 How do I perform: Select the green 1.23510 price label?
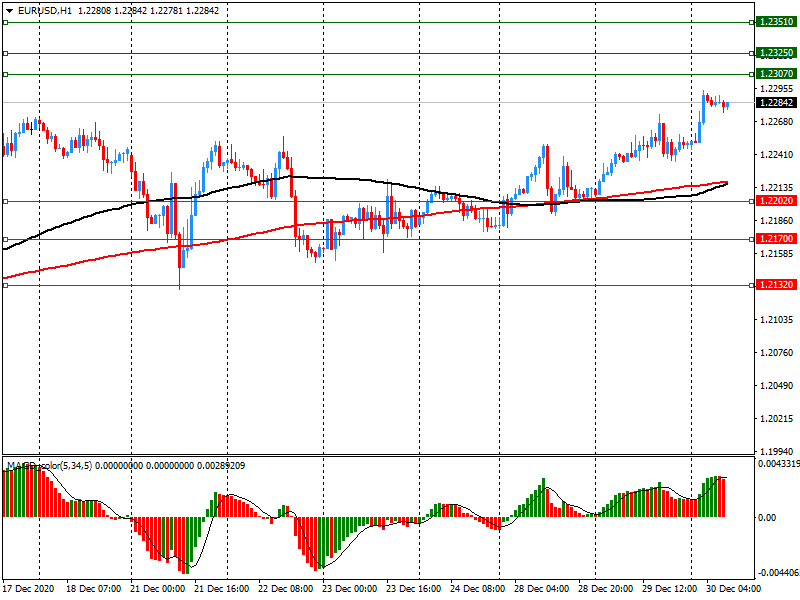coord(776,21)
